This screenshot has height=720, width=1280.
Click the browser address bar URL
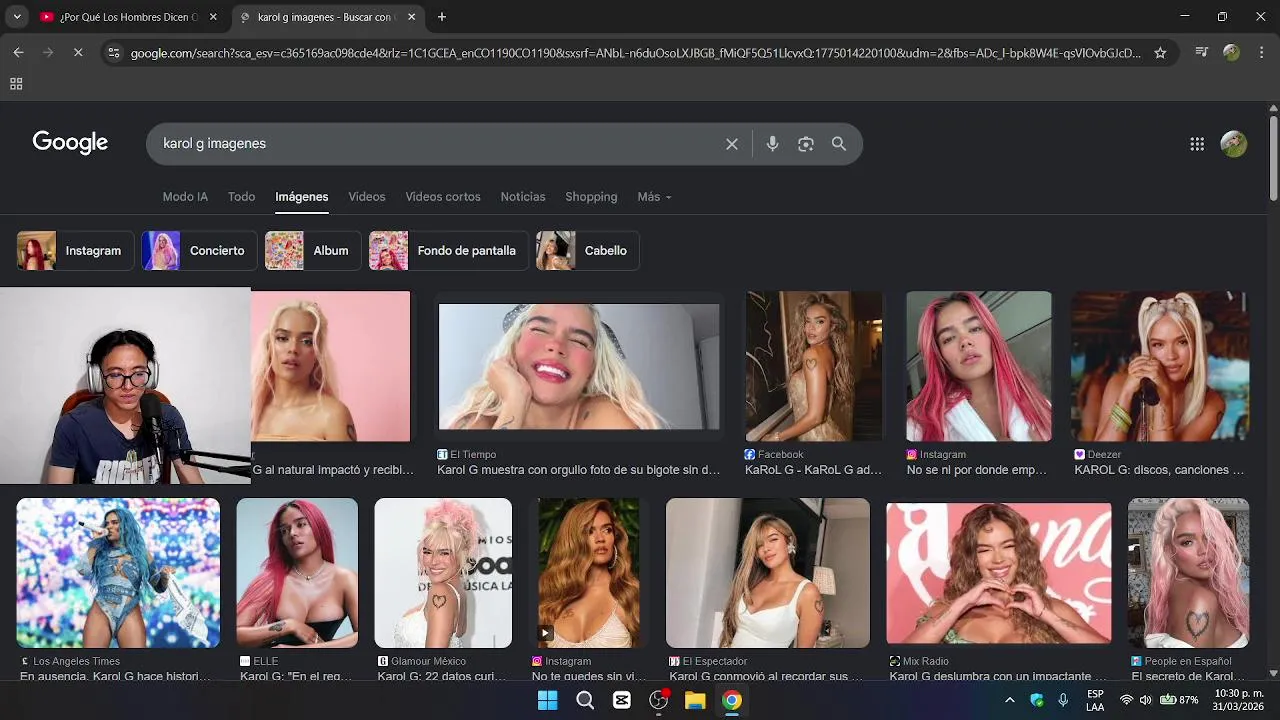tap(635, 53)
